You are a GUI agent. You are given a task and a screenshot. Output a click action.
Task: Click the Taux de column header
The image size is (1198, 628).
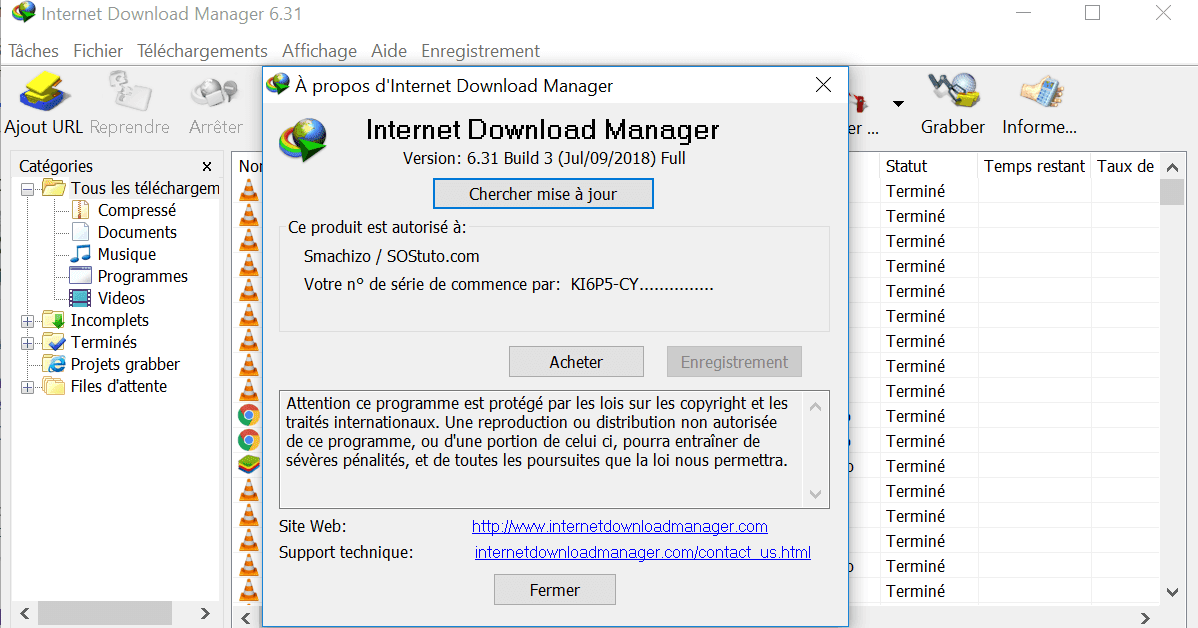1125,166
